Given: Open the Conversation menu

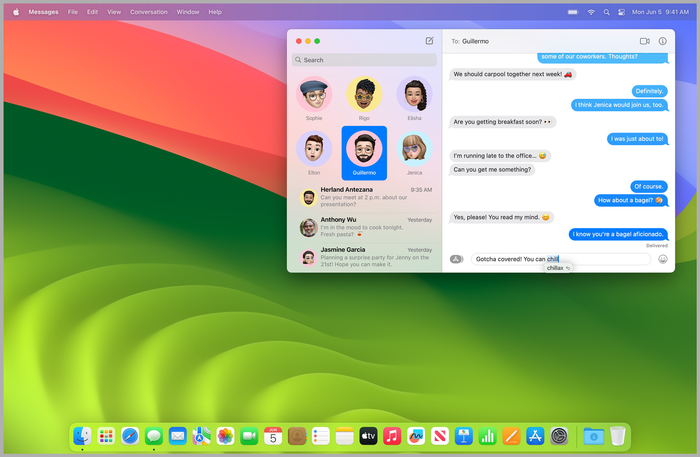Looking at the screenshot, I should point(149,12).
